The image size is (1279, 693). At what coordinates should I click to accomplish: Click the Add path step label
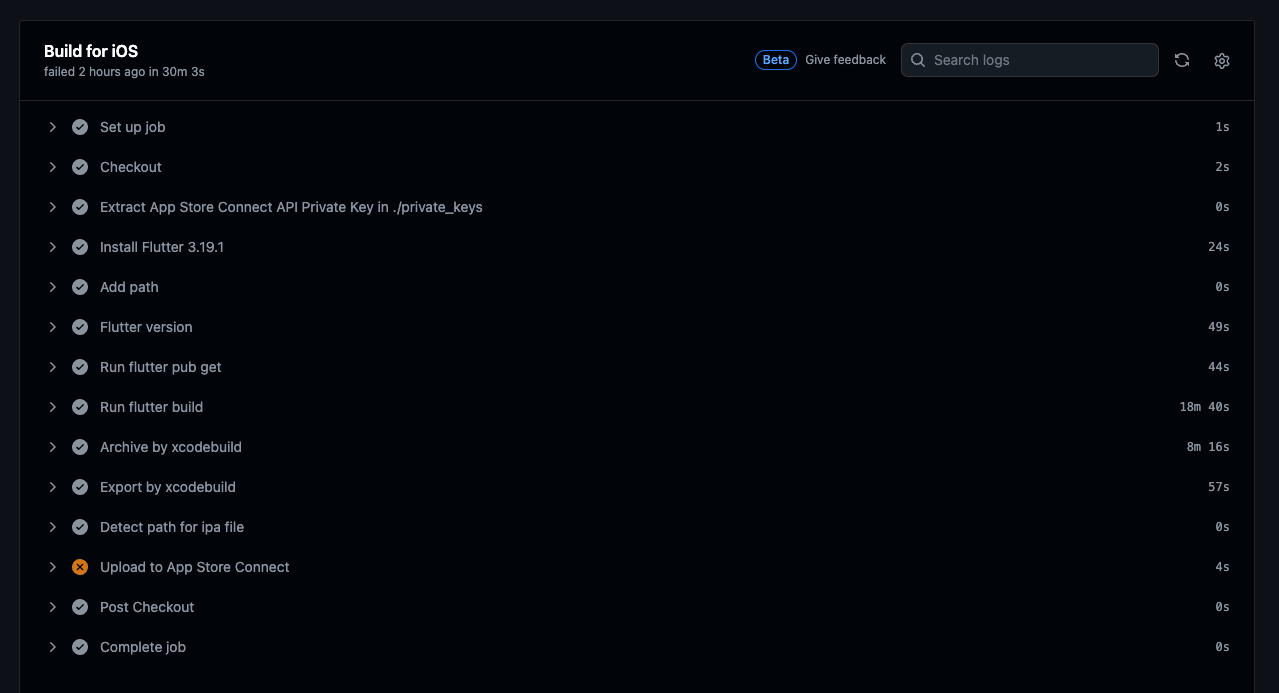[129, 287]
